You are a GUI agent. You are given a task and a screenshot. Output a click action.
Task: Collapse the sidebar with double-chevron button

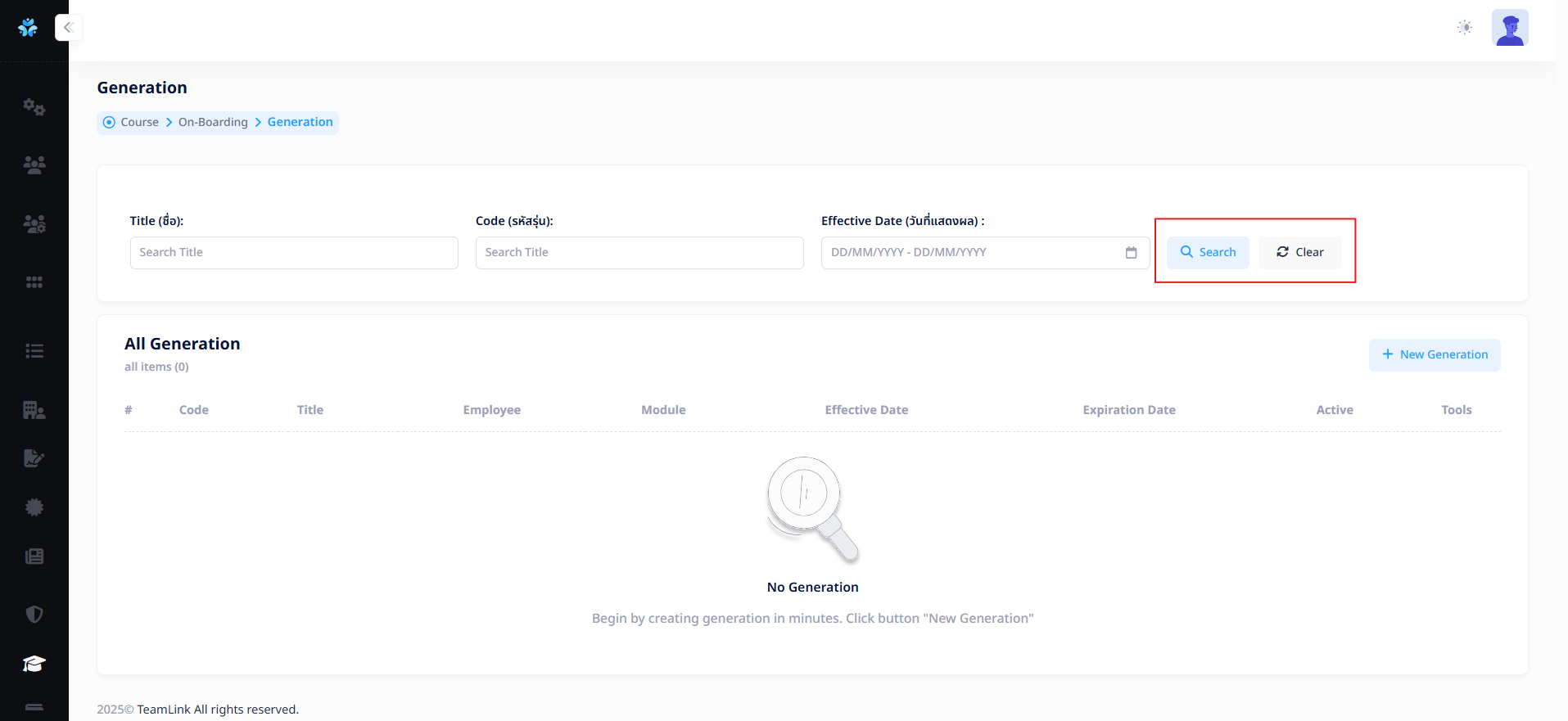pos(69,28)
